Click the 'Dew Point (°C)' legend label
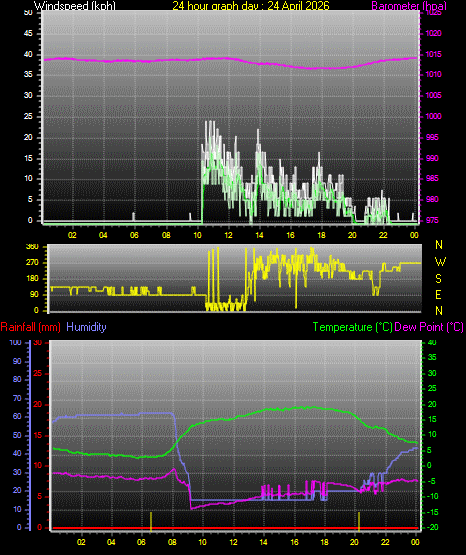 click(x=428, y=327)
